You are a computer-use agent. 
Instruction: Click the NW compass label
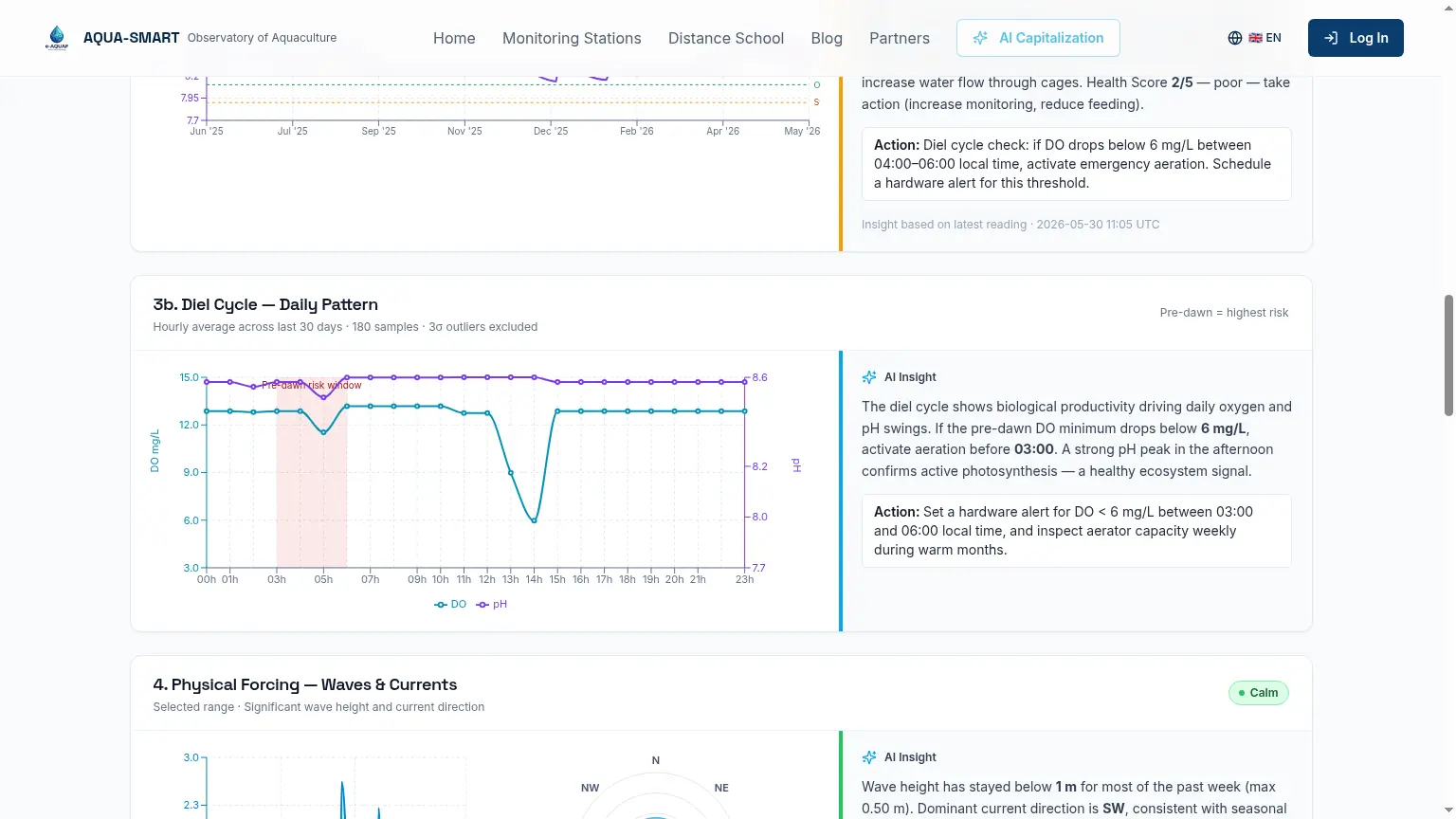coord(590,788)
